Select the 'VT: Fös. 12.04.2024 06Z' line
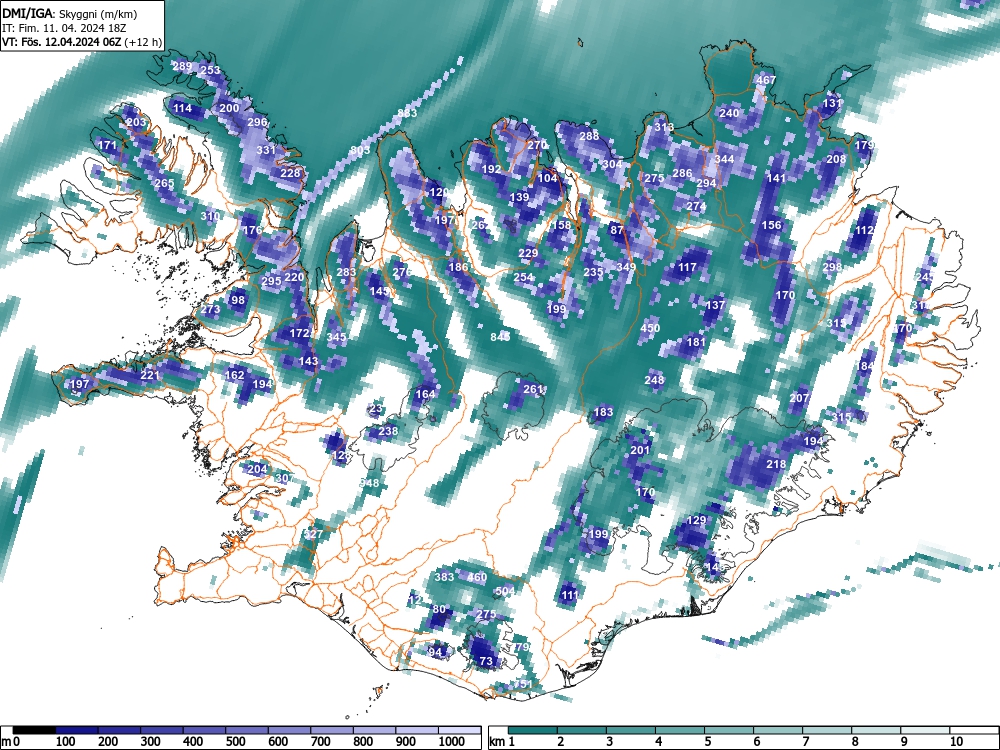Screen dimensions: 1000x750 (x=62, y=42)
